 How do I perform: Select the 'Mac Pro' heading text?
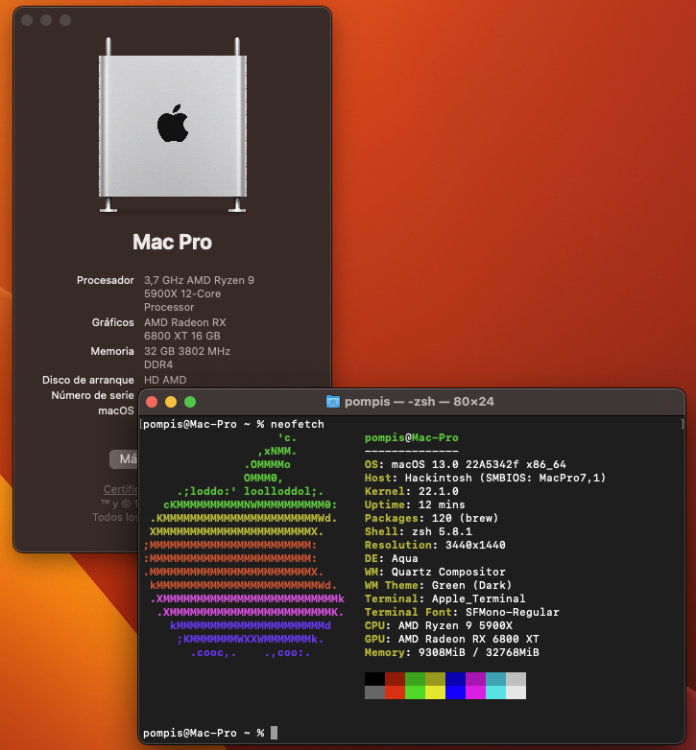coord(172,242)
